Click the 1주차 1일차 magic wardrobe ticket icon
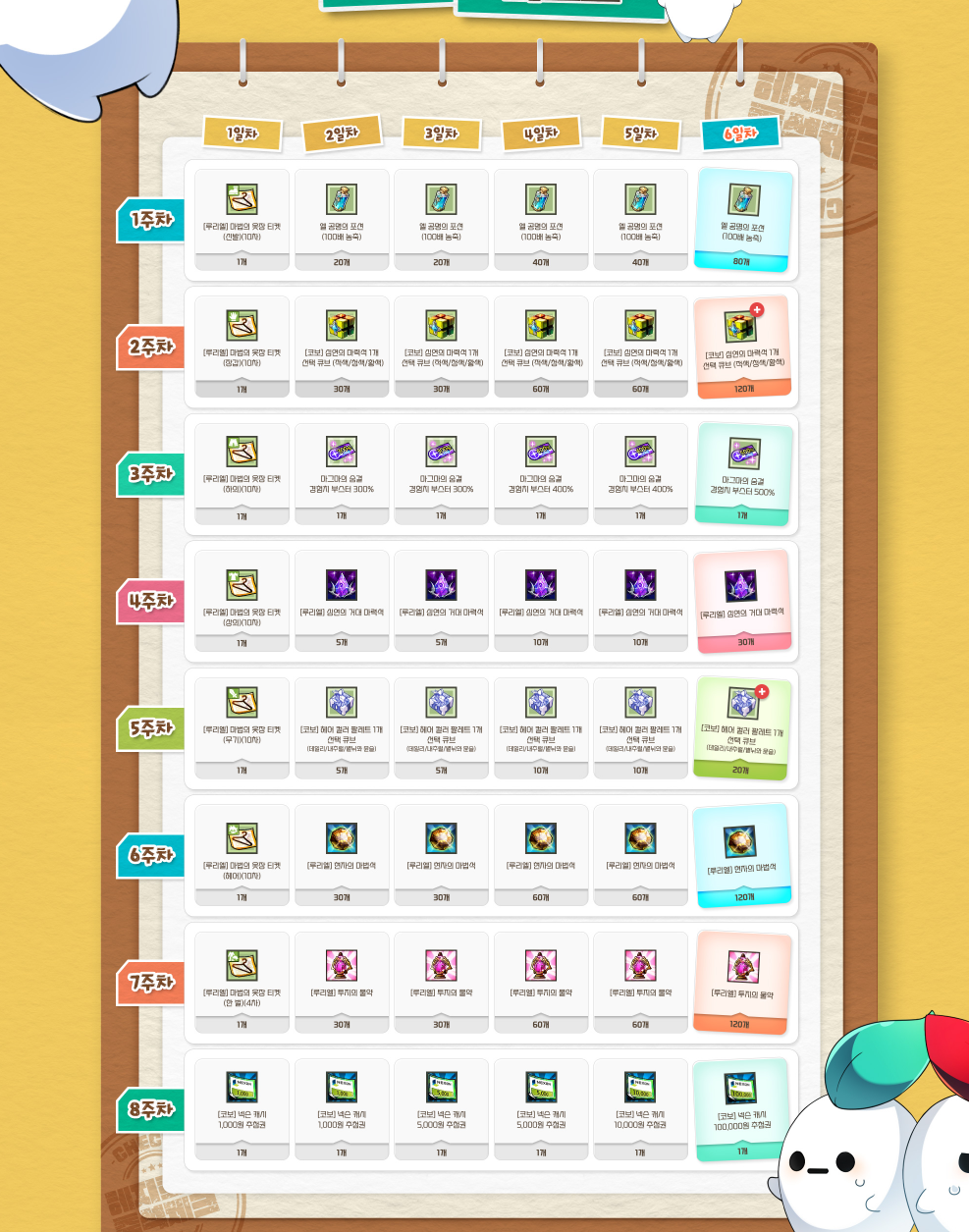Viewport: 969px width, 1232px height. 242,199
